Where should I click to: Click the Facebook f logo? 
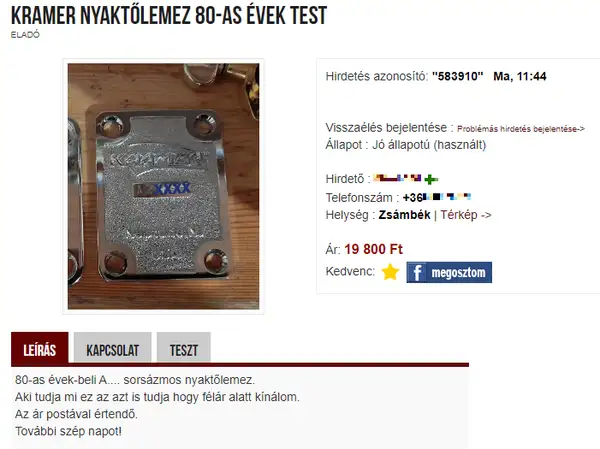click(417, 272)
